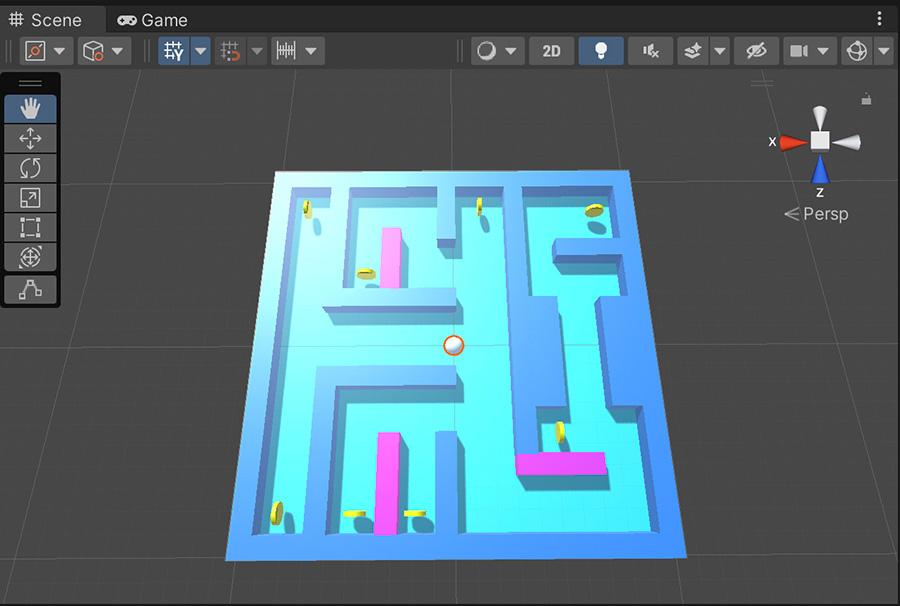Select the Hand (View) tool

30,108
